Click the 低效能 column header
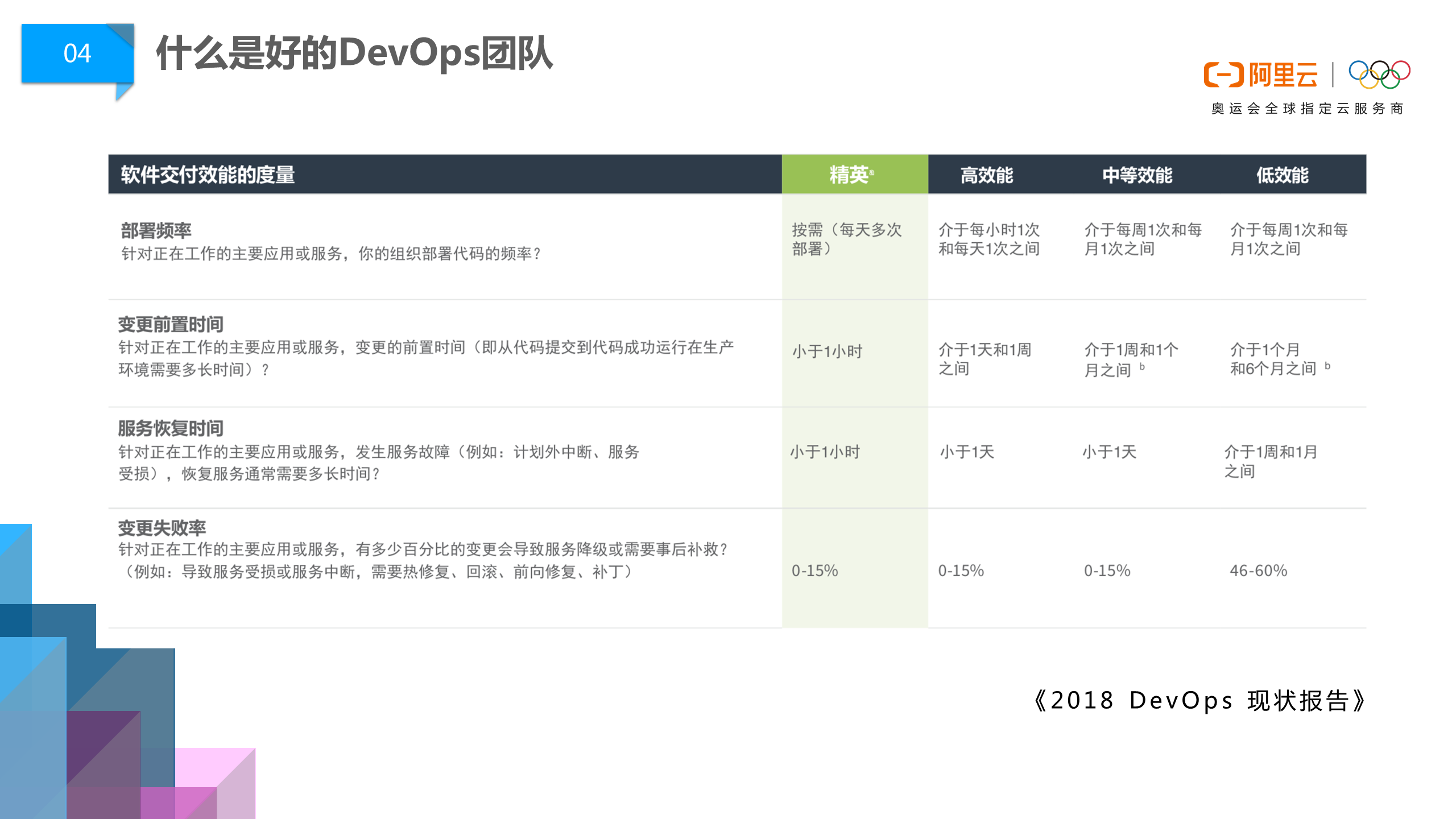This screenshot has width=1456, height=819. (x=1282, y=175)
